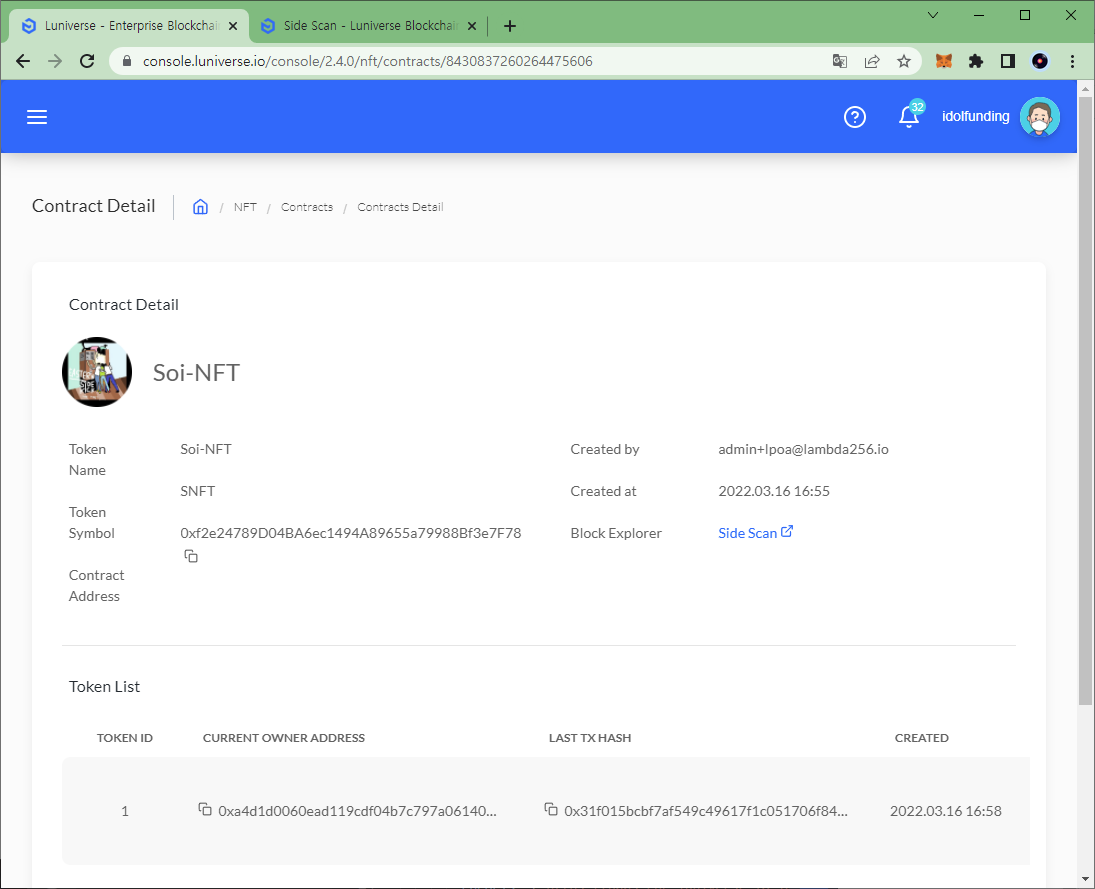Copy the last TX hash of token 1
Viewport: 1095px width, 889px height.
pos(551,809)
